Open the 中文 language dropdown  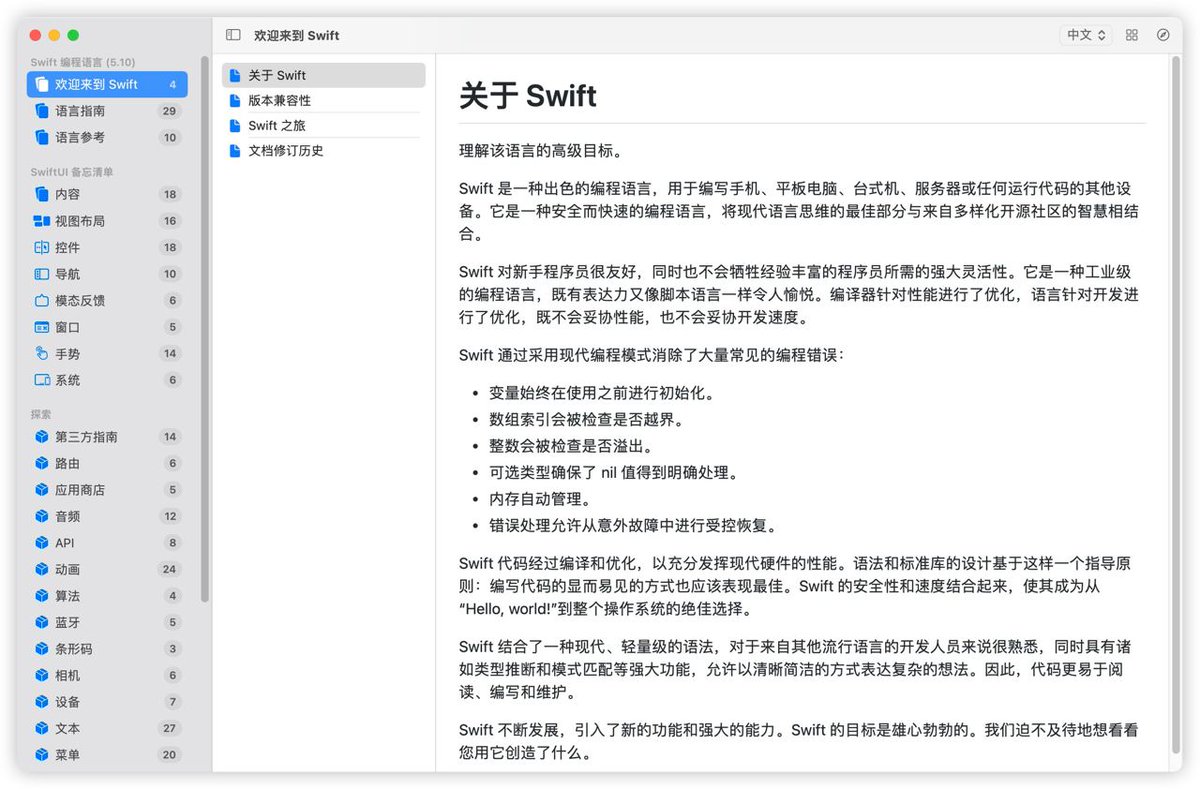coord(1086,35)
